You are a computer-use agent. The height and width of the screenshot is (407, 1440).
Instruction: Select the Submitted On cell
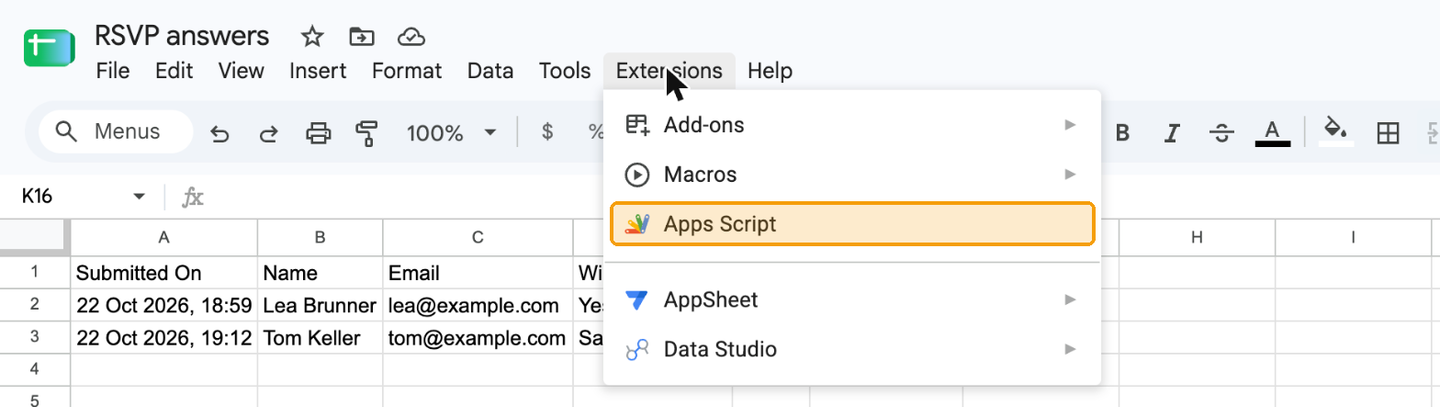click(164, 272)
